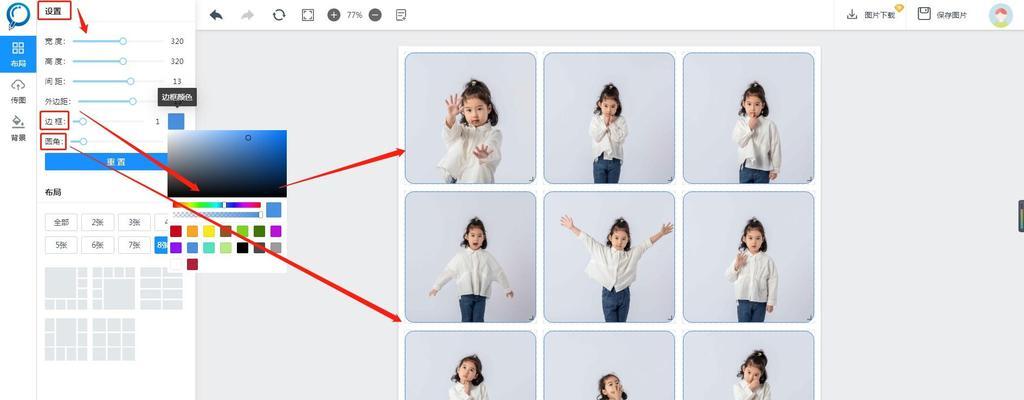Click the 77% zoom level text

point(355,14)
